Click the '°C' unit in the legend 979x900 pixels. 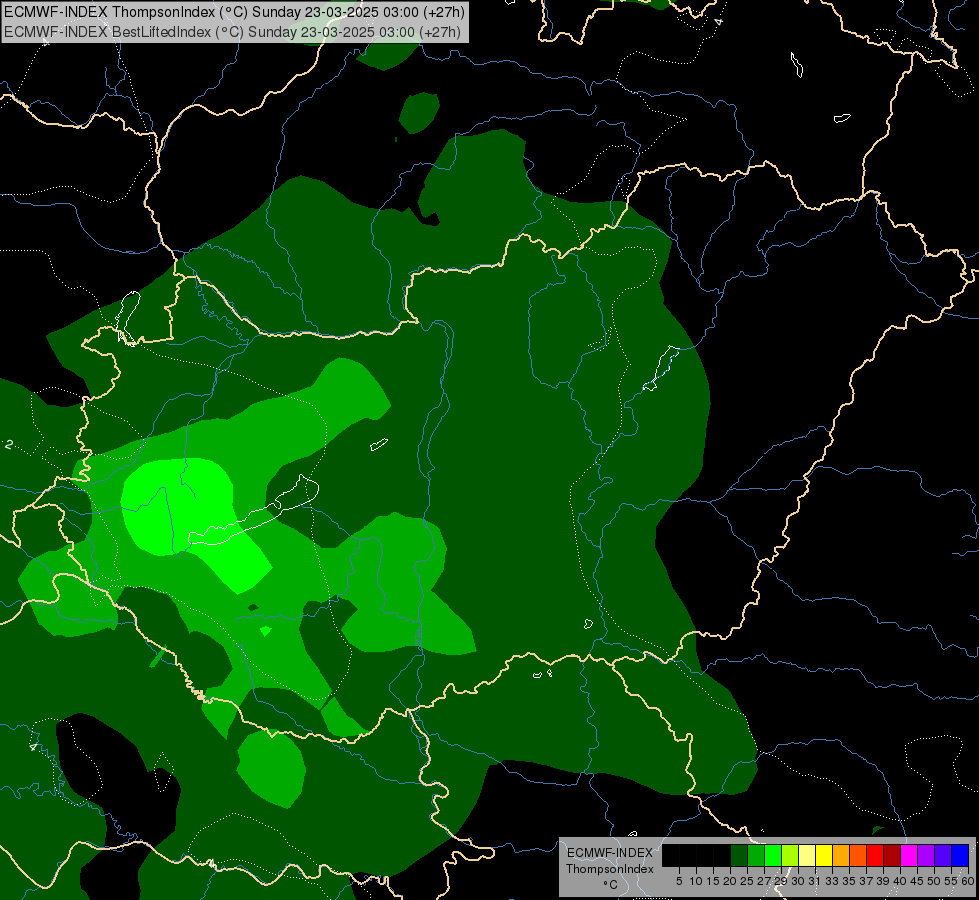click(610, 884)
